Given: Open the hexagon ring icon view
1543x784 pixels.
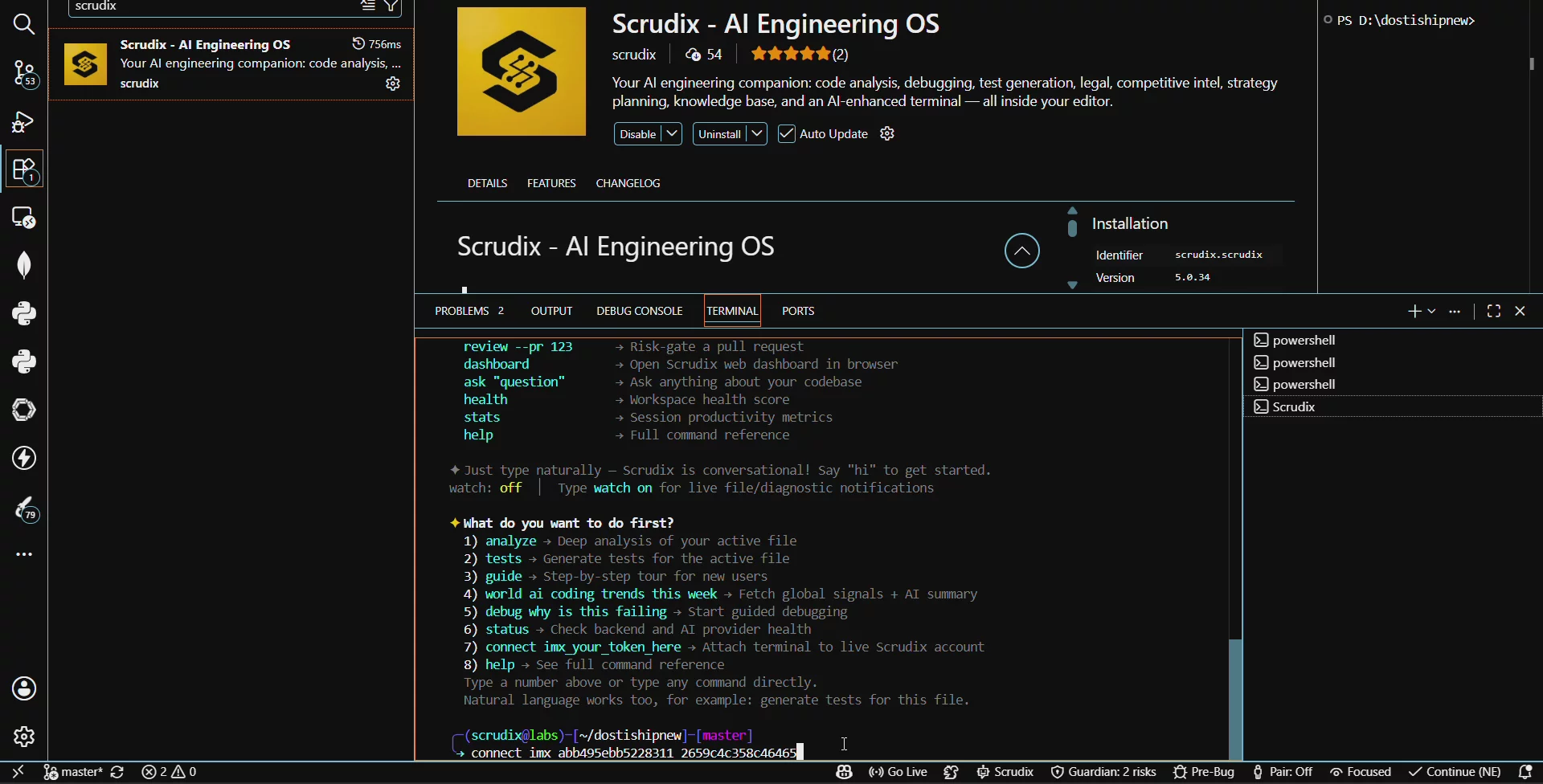Looking at the screenshot, I should (x=24, y=410).
